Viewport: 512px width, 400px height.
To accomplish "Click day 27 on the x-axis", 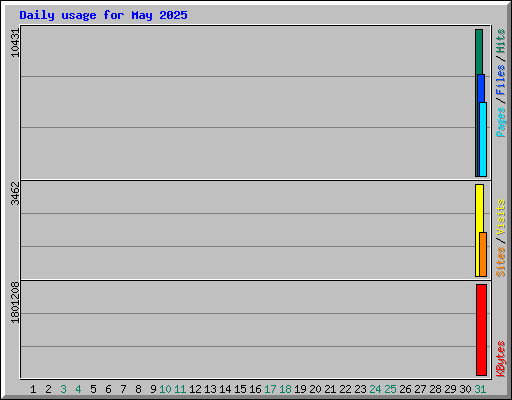I will (x=420, y=389).
